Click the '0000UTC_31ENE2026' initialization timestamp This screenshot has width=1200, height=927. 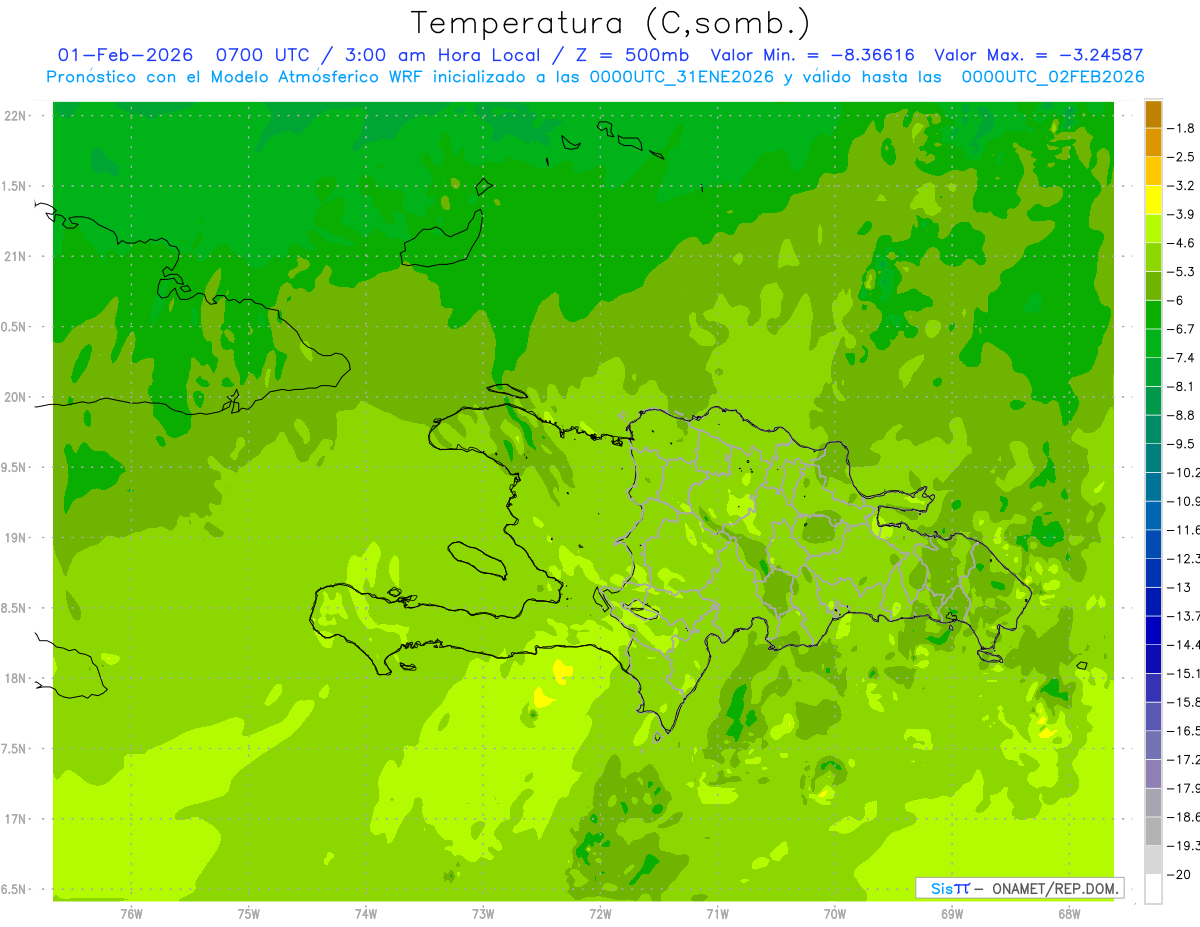682,77
